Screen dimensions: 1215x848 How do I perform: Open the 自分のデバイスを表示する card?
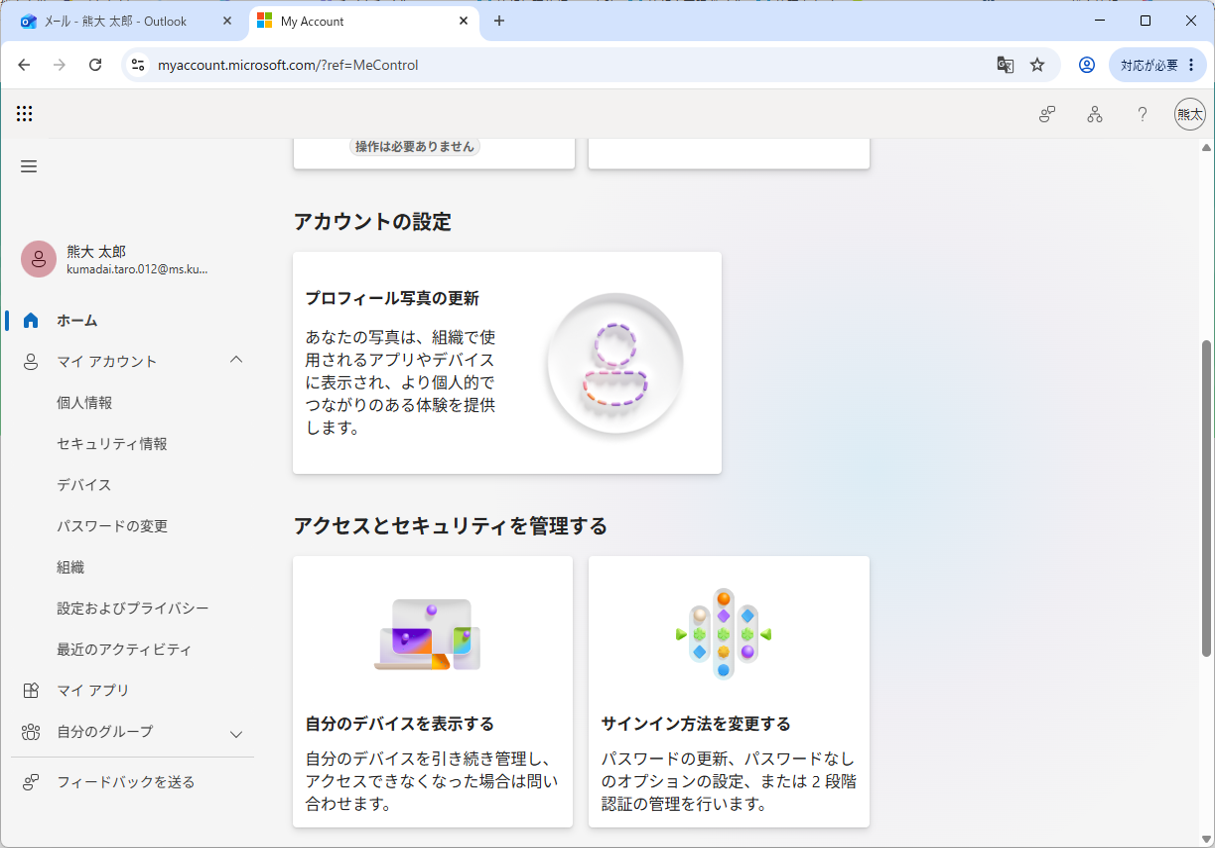tap(433, 691)
